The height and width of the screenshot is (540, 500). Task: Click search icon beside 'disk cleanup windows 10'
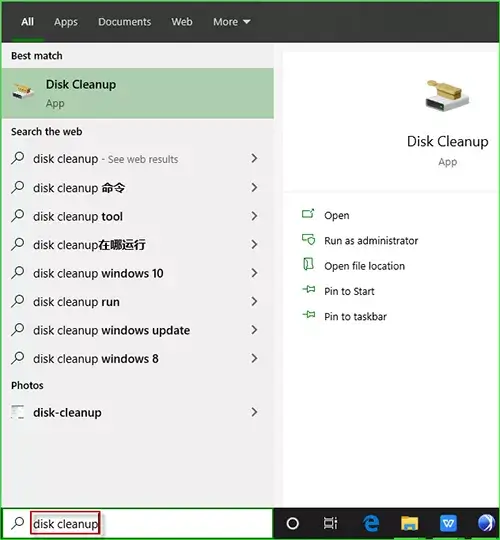[18, 273]
